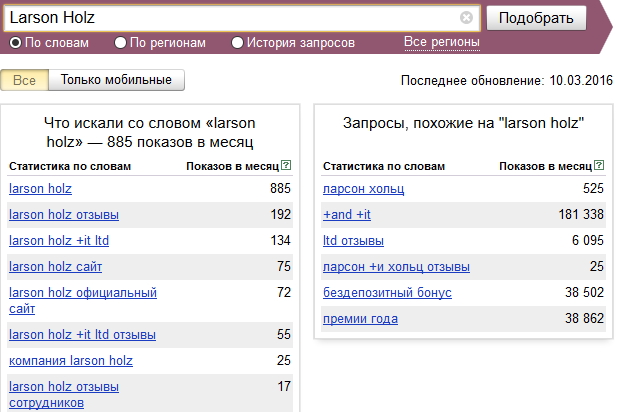Image resolution: width=618 pixels, height=412 pixels.
Task: Open the 'larson holz' query link
Action: coord(40,188)
